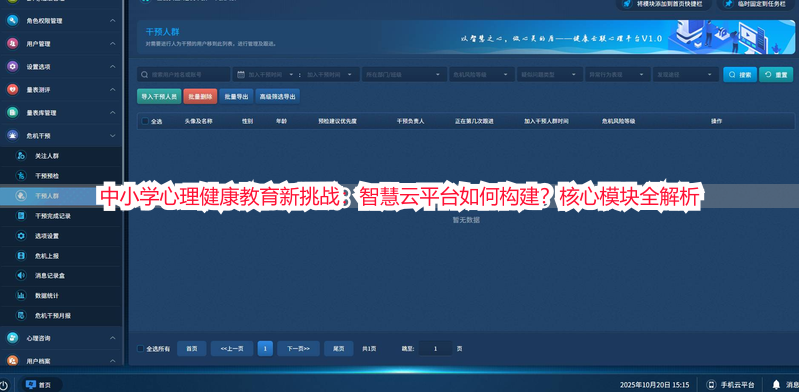Select page 1 in pagination

(x=265, y=349)
